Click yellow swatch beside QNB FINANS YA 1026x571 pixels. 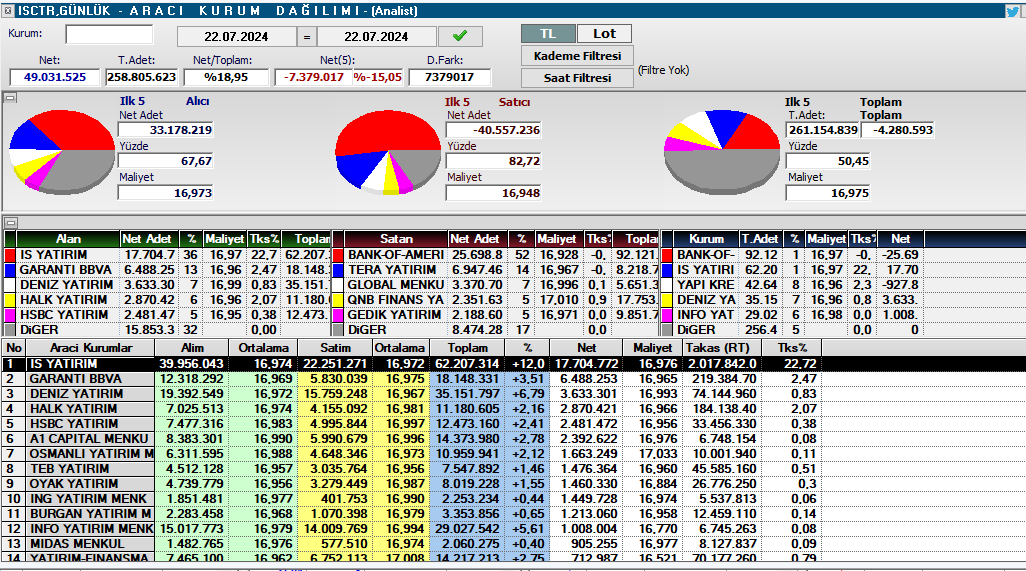tap(338, 300)
